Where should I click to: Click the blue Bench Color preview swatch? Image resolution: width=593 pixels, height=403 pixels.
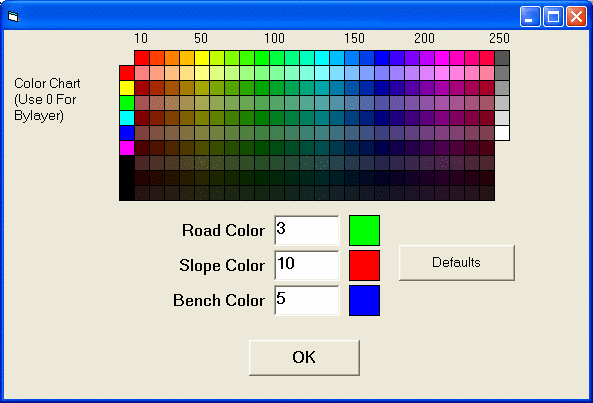(x=364, y=300)
